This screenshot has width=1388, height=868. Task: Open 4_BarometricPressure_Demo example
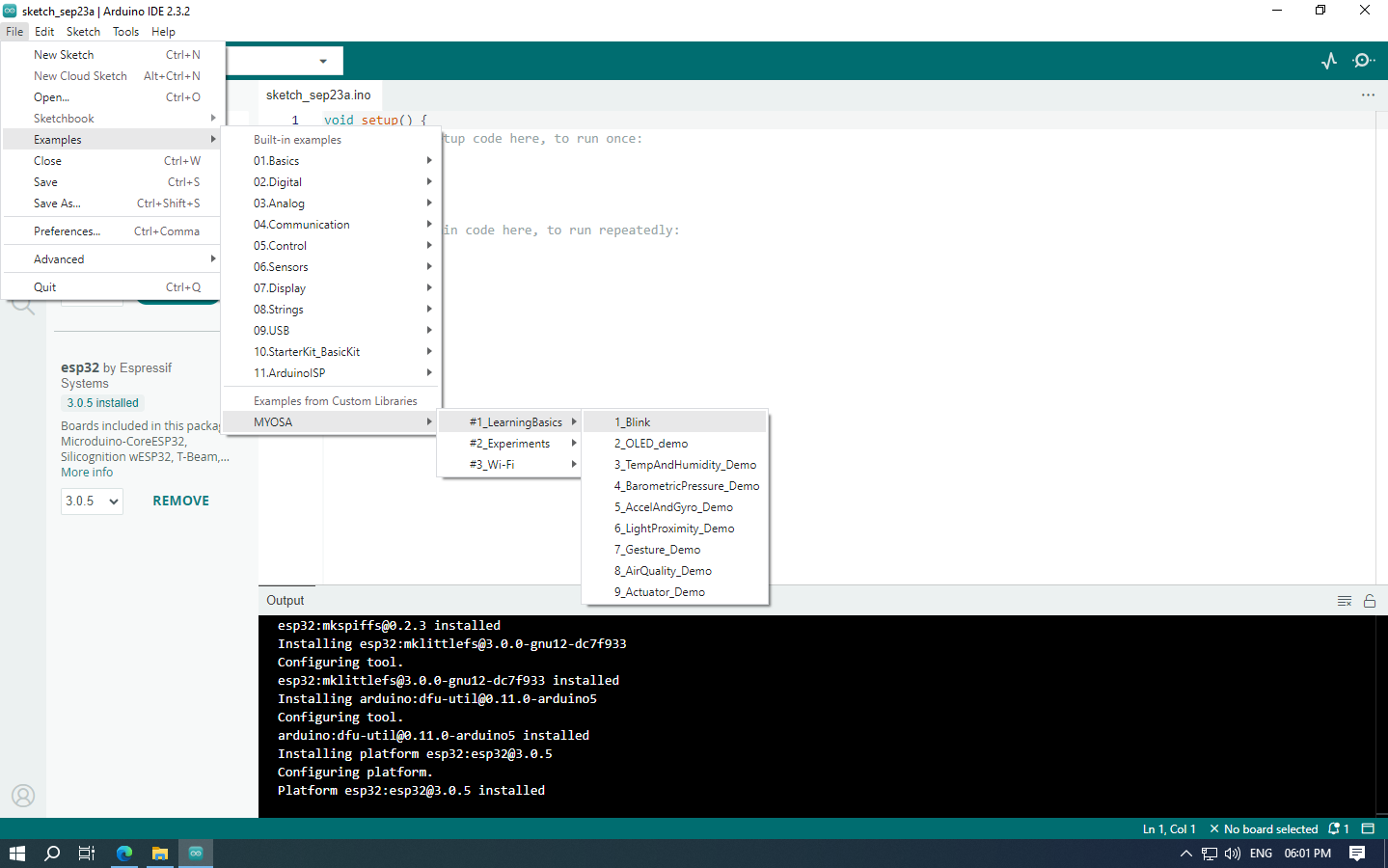click(675, 486)
